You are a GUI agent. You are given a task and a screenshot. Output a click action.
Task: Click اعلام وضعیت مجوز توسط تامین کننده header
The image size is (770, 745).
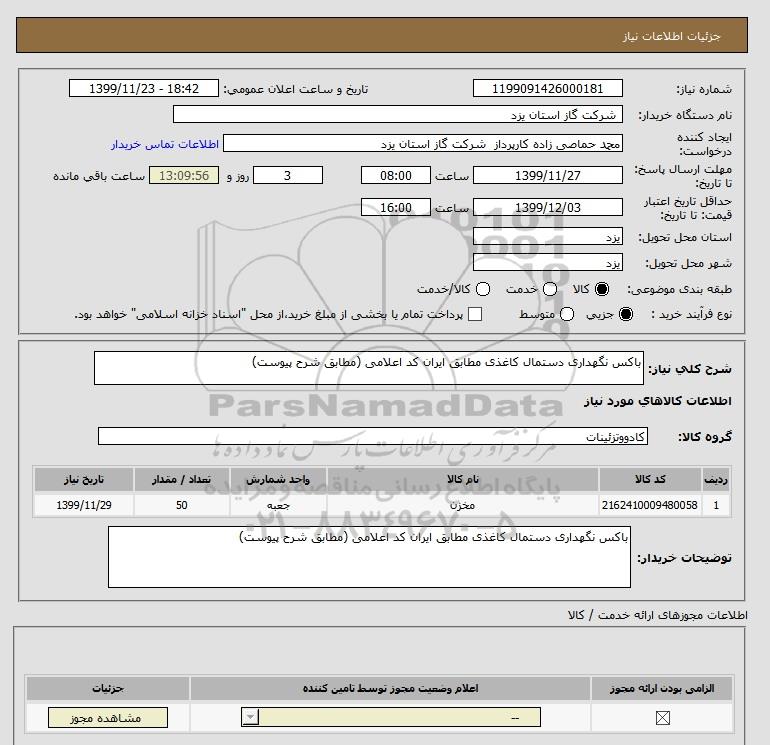coord(390,689)
